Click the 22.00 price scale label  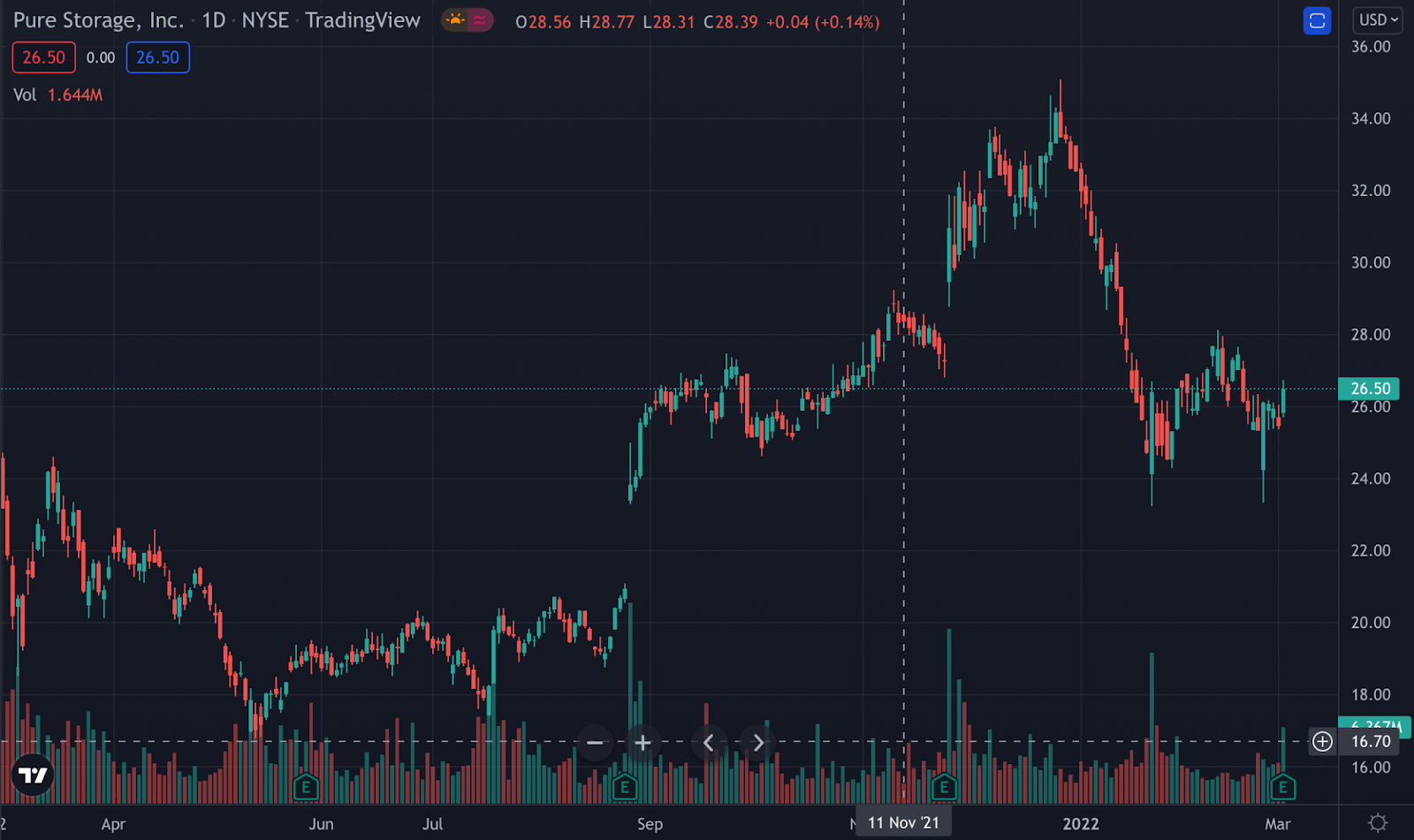1371,550
